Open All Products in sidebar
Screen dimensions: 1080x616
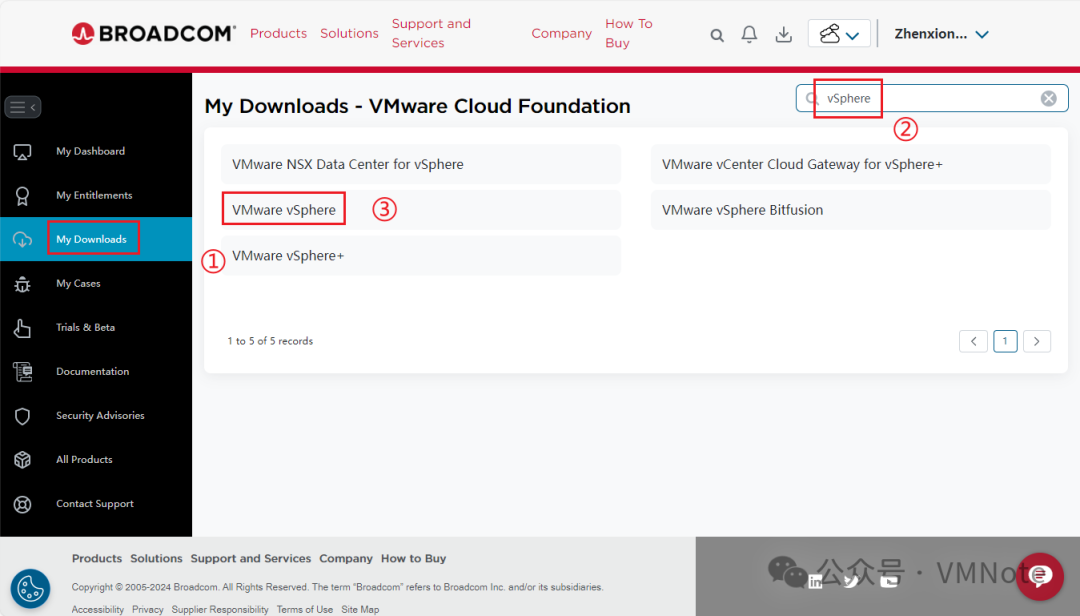pos(84,460)
